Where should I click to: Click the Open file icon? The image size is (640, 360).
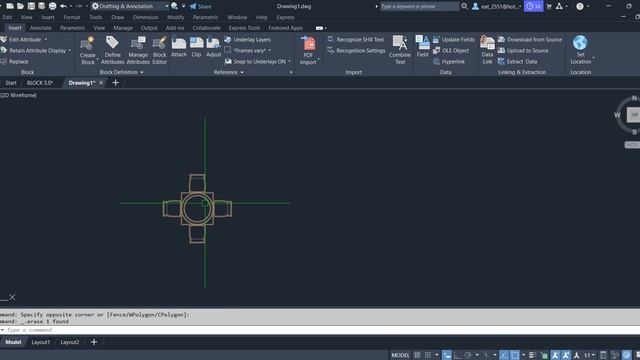tap(20, 6)
